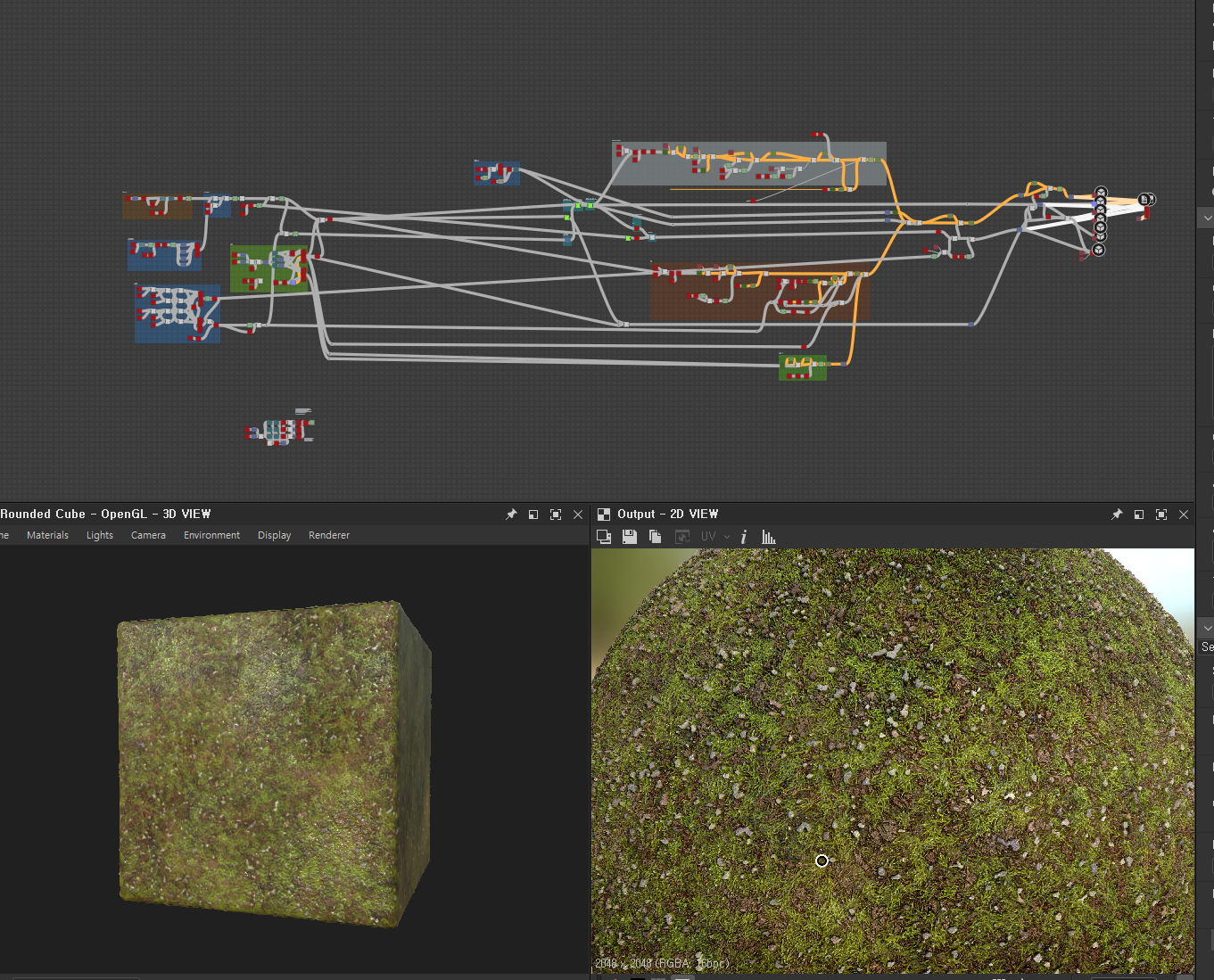Image resolution: width=1214 pixels, height=980 pixels.
Task: Open the Environment menu in 3D View
Action: tap(211, 535)
